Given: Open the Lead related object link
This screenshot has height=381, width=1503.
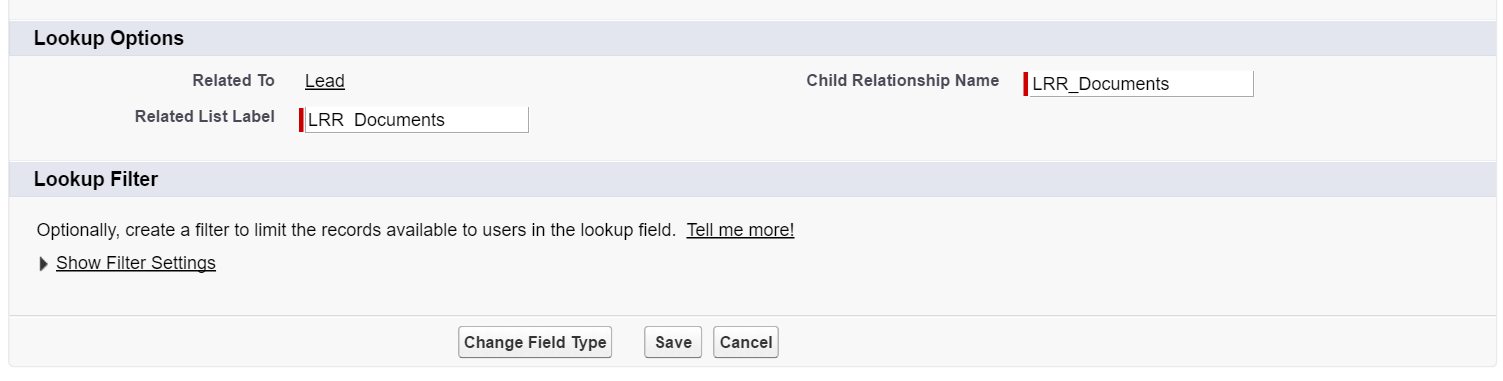Looking at the screenshot, I should pos(325,82).
